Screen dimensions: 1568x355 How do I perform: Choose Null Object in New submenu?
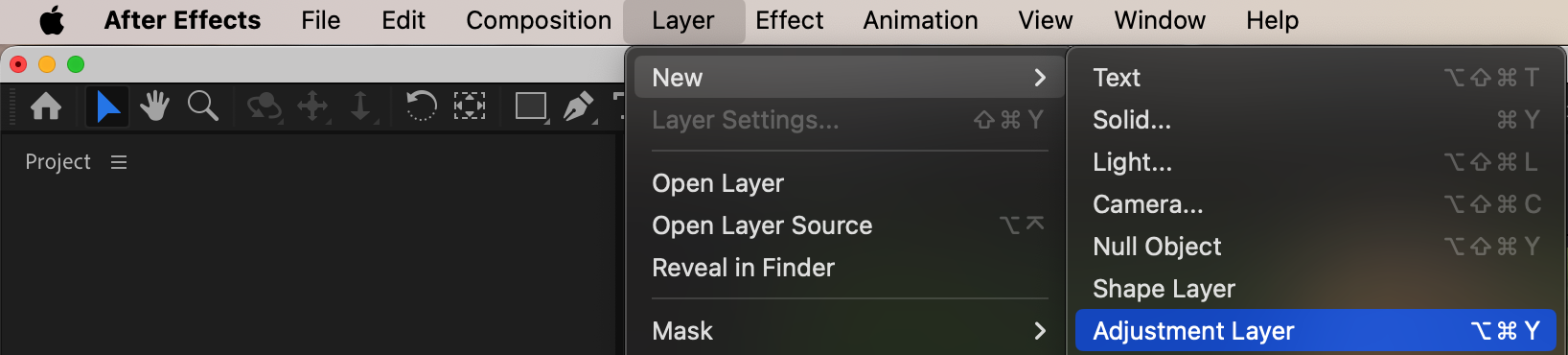tap(1315, 247)
